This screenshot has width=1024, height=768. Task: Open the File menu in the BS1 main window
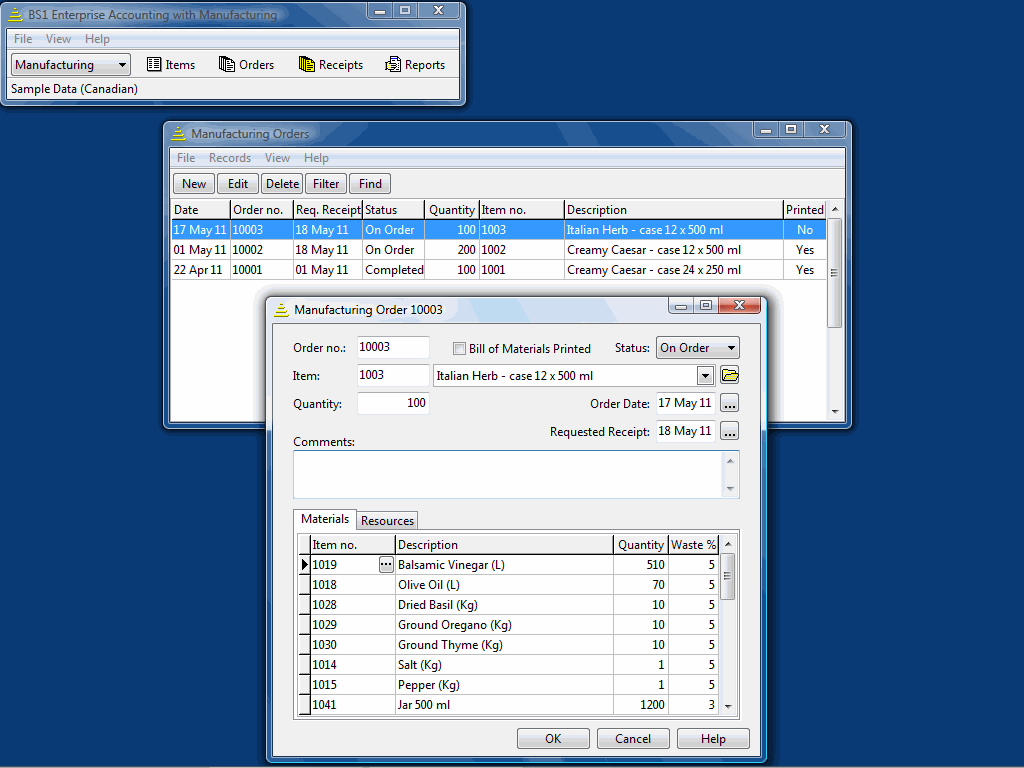[x=23, y=39]
